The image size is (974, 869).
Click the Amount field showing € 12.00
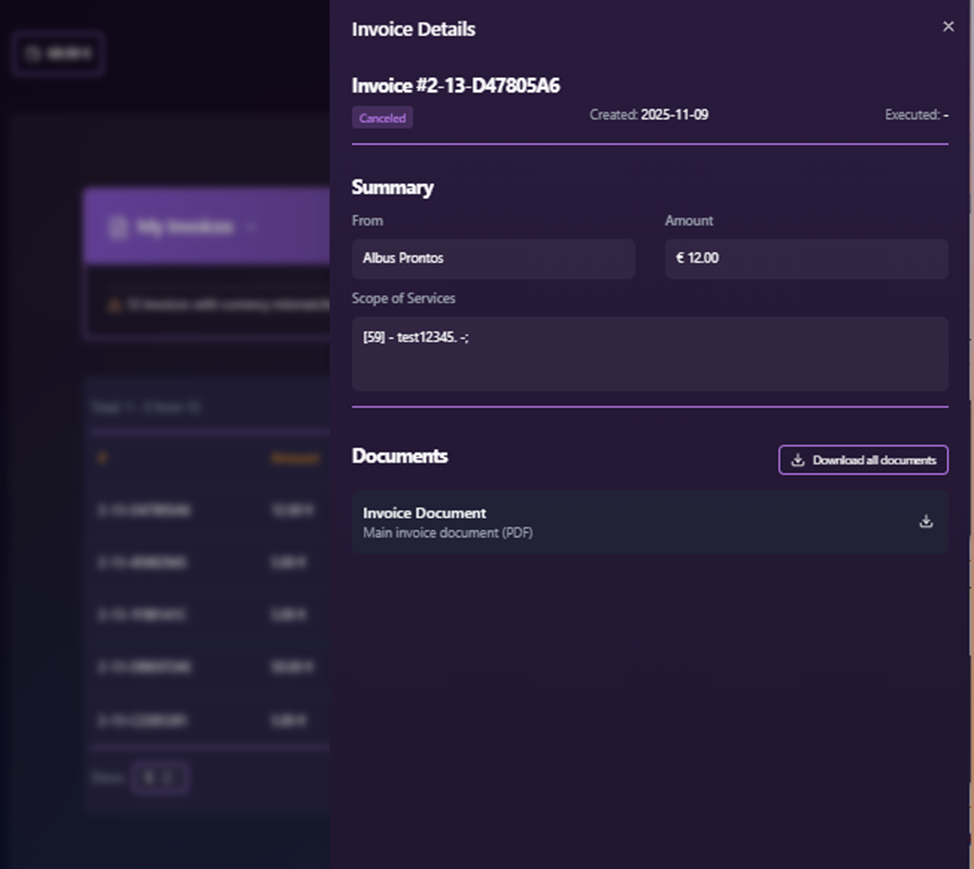[806, 258]
